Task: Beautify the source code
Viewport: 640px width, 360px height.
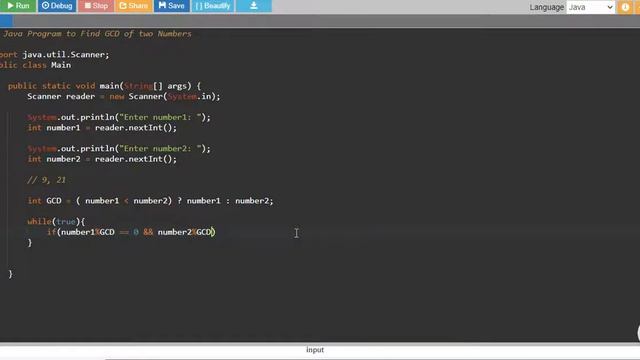Action: coord(213,6)
